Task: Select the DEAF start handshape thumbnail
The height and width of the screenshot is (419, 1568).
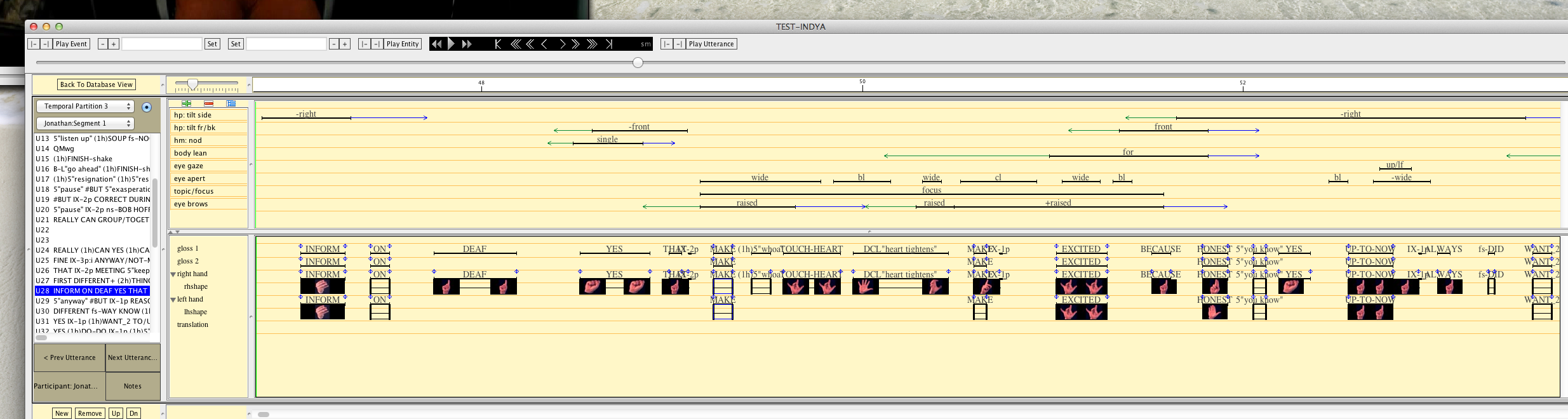Action: point(446,287)
